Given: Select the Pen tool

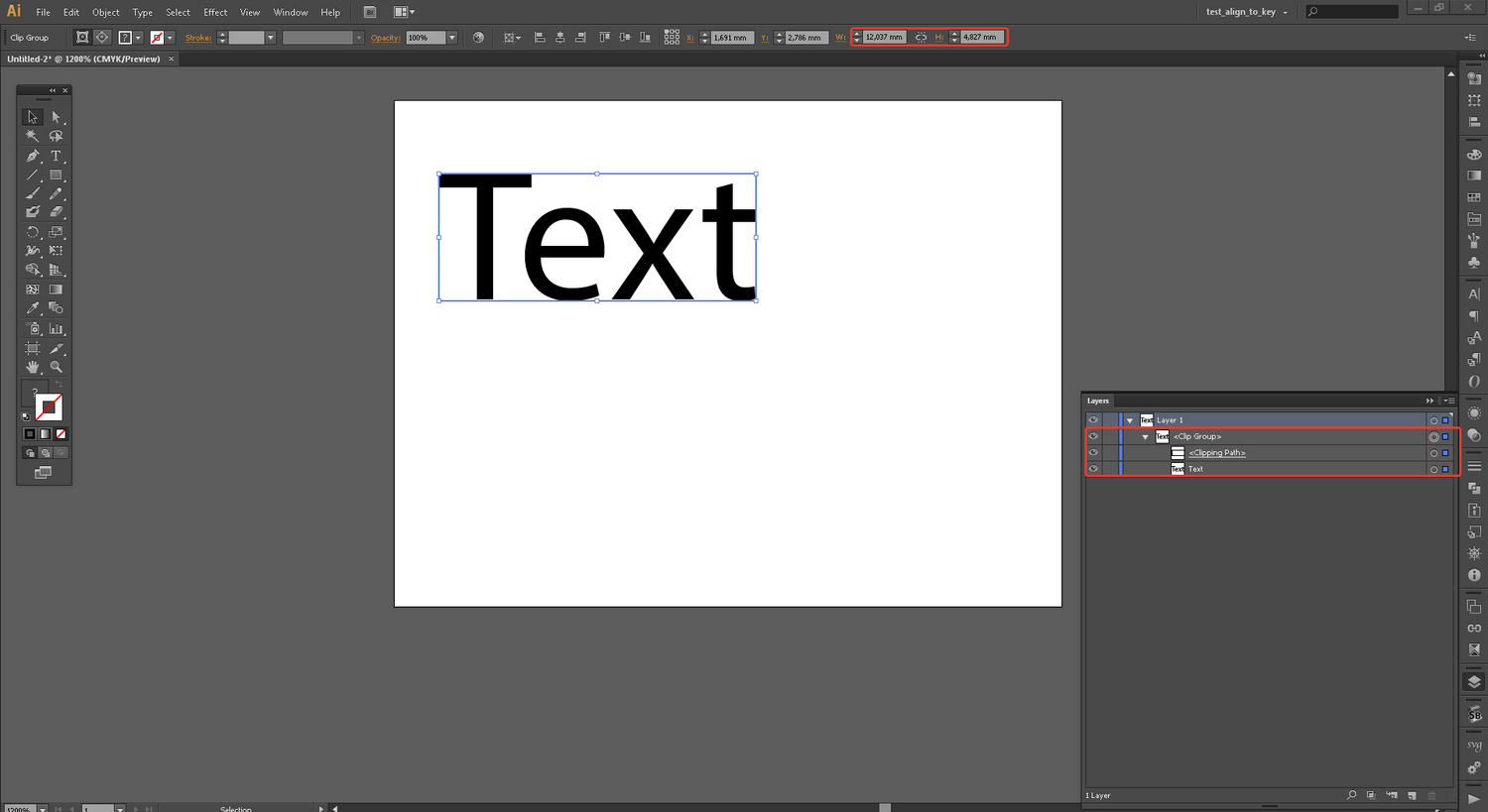Looking at the screenshot, I should coord(33,156).
